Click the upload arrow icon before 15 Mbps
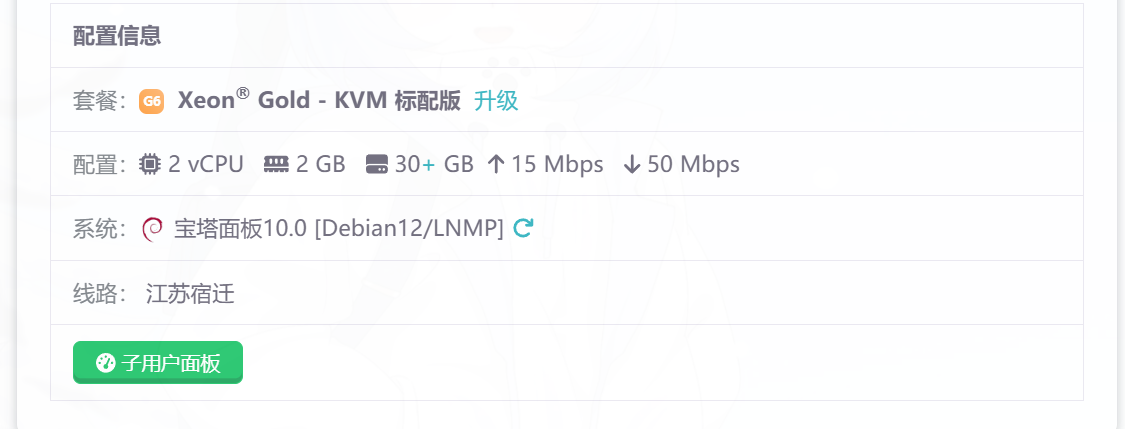The width and height of the screenshot is (1125, 429). click(496, 164)
